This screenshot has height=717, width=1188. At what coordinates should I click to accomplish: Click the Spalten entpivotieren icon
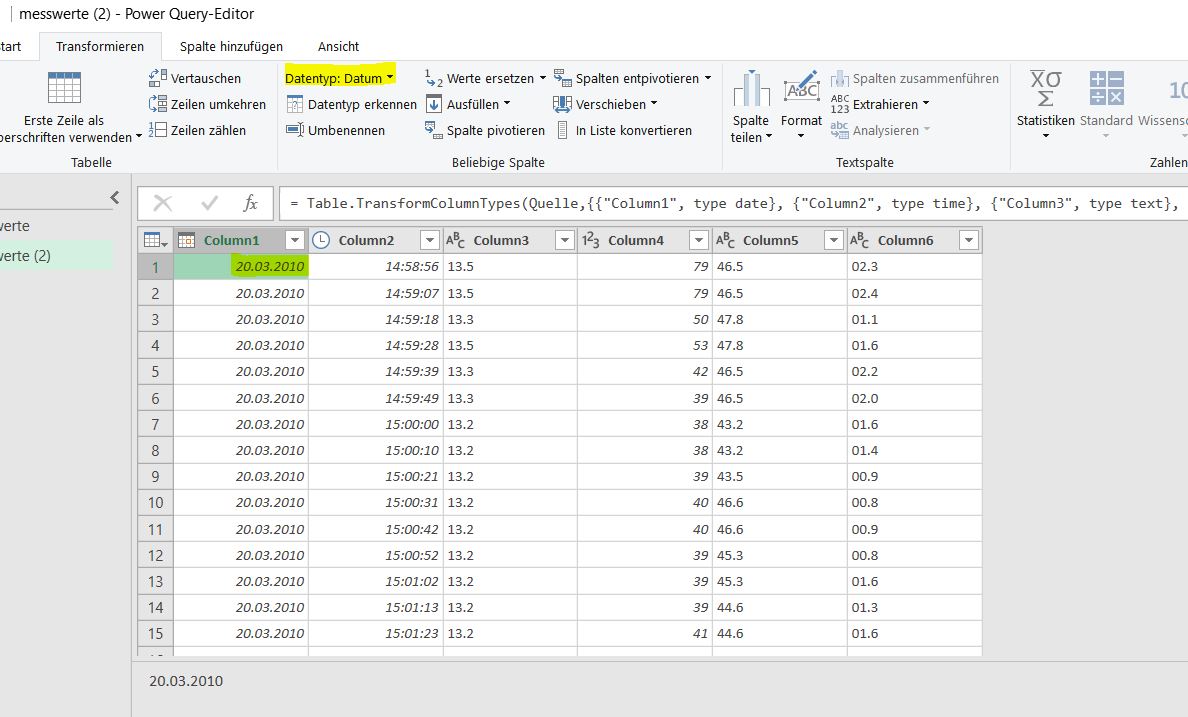coord(562,78)
